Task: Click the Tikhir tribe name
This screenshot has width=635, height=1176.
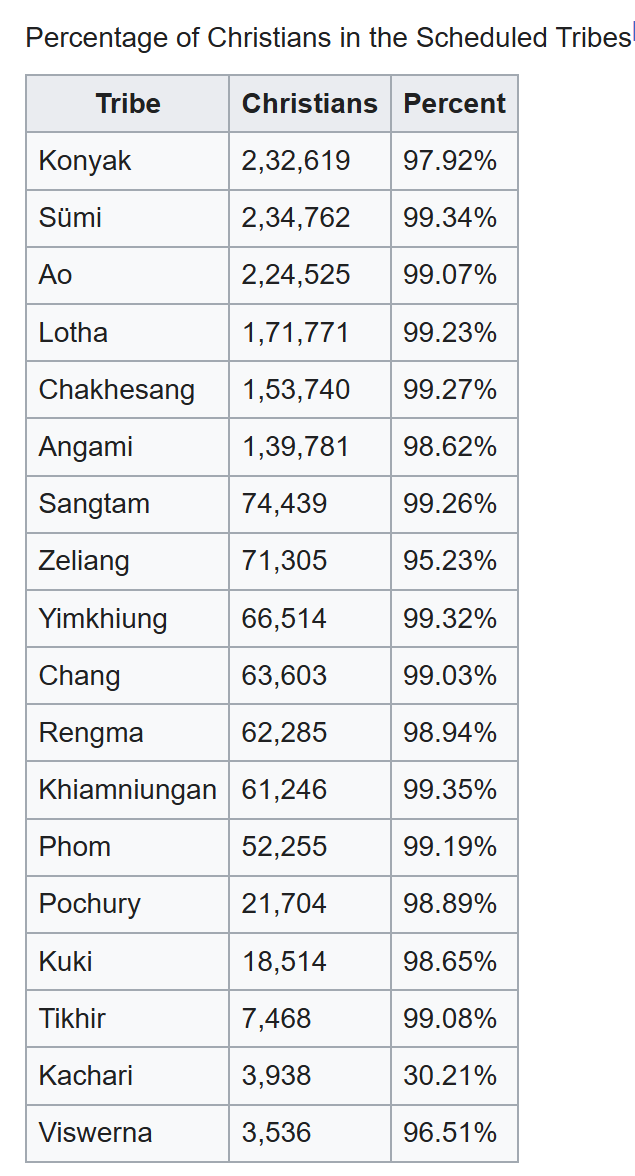Action: [x=72, y=1019]
